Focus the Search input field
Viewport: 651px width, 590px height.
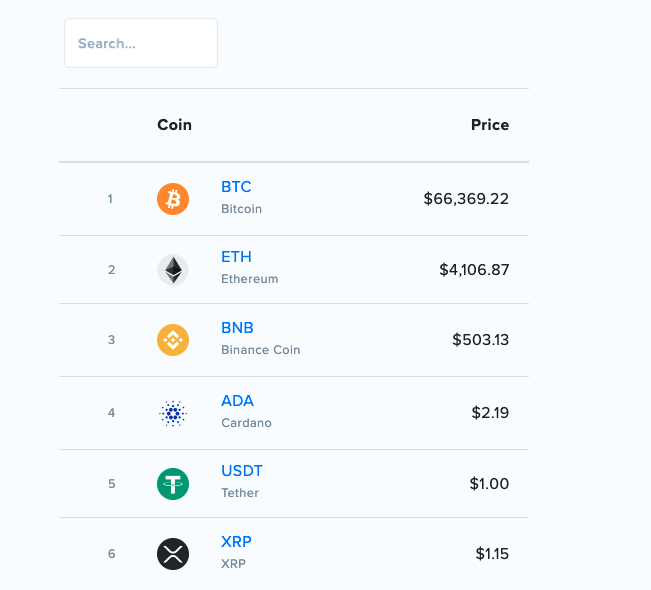141,44
